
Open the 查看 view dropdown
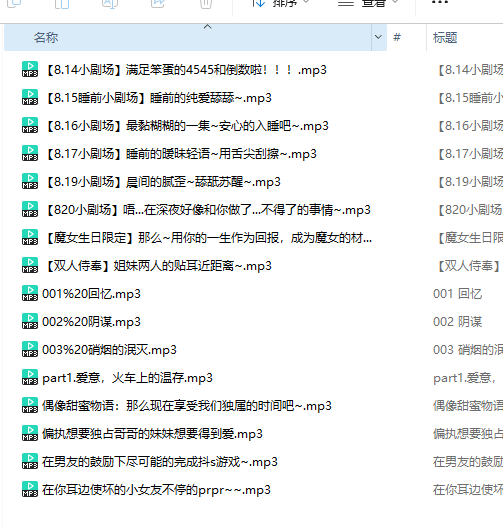click(368, 3)
